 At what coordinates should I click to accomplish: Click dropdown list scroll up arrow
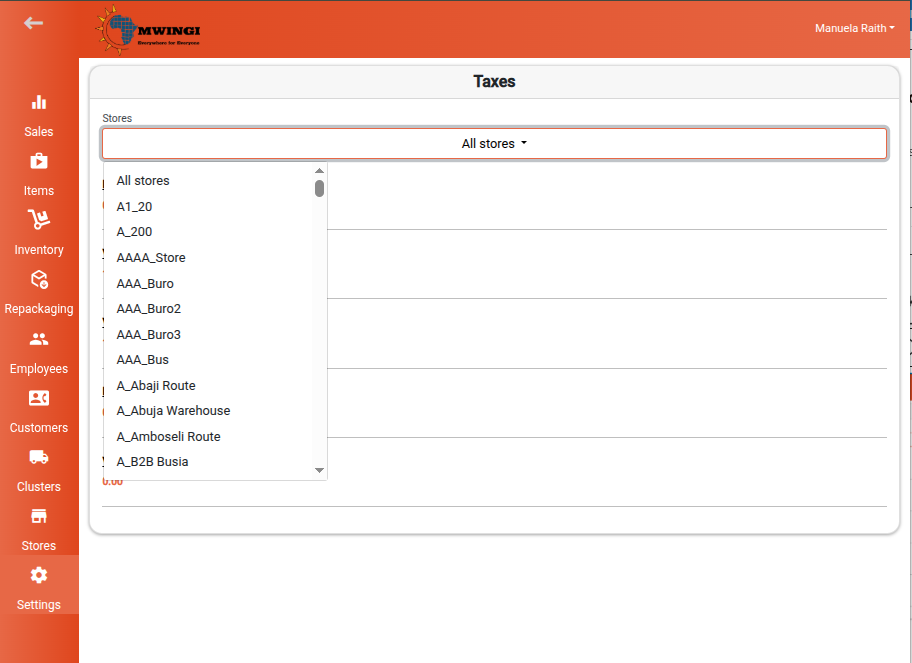(x=319, y=170)
